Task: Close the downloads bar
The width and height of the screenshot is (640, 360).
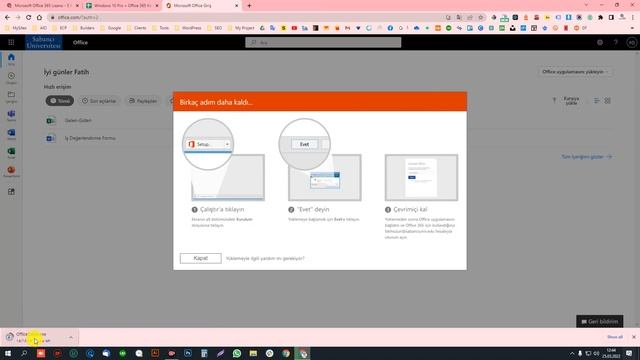Action: tap(633, 337)
